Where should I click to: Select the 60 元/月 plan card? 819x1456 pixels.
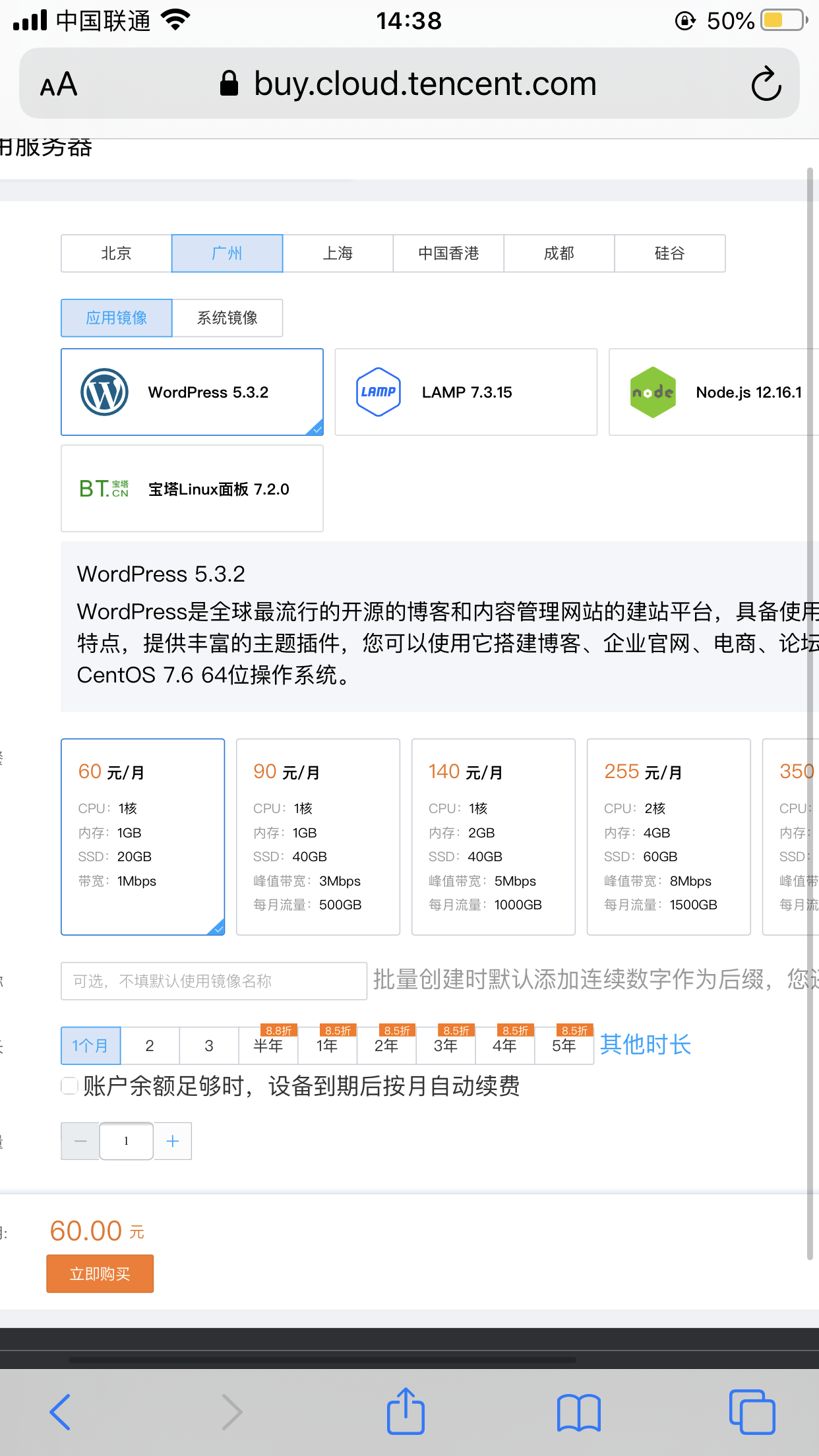click(x=142, y=837)
